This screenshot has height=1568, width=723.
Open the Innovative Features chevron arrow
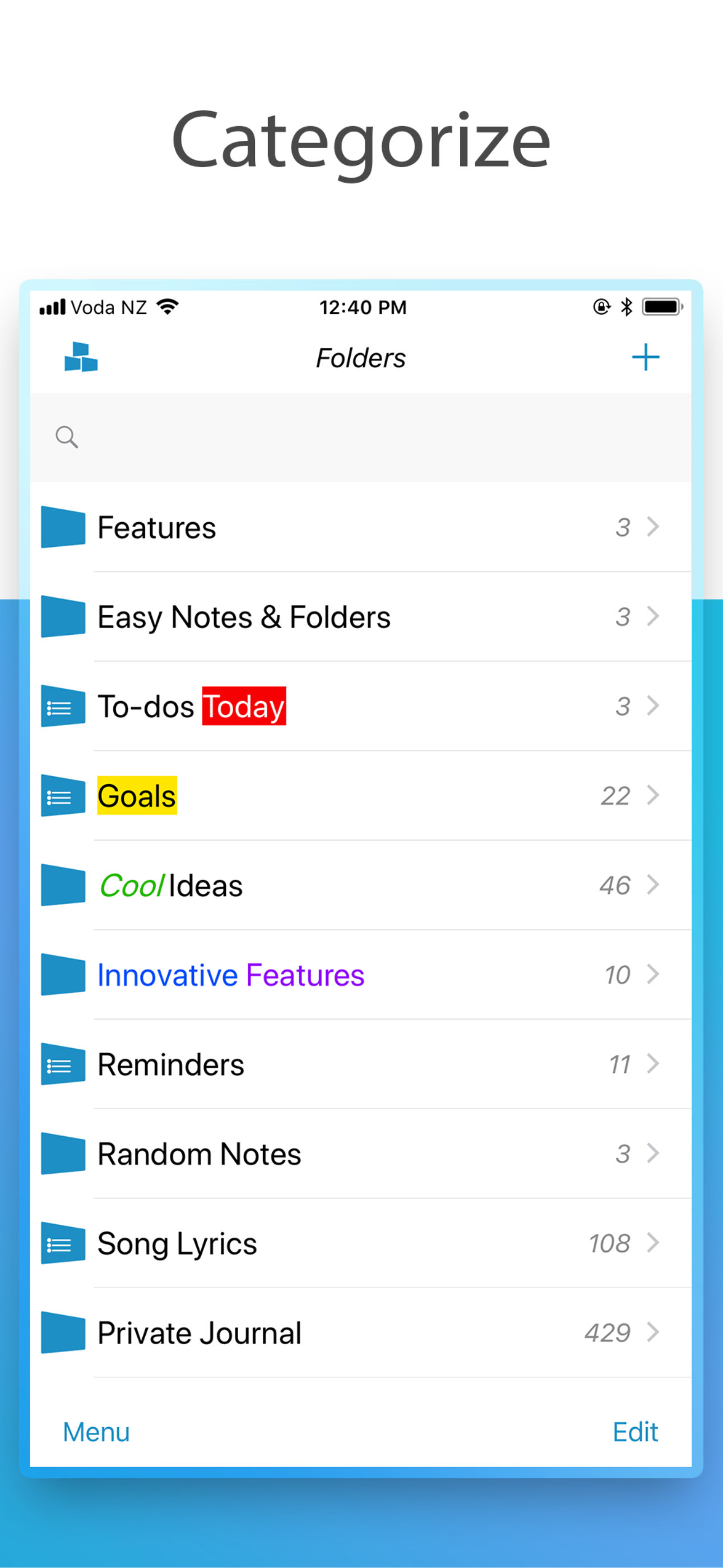[x=653, y=974]
